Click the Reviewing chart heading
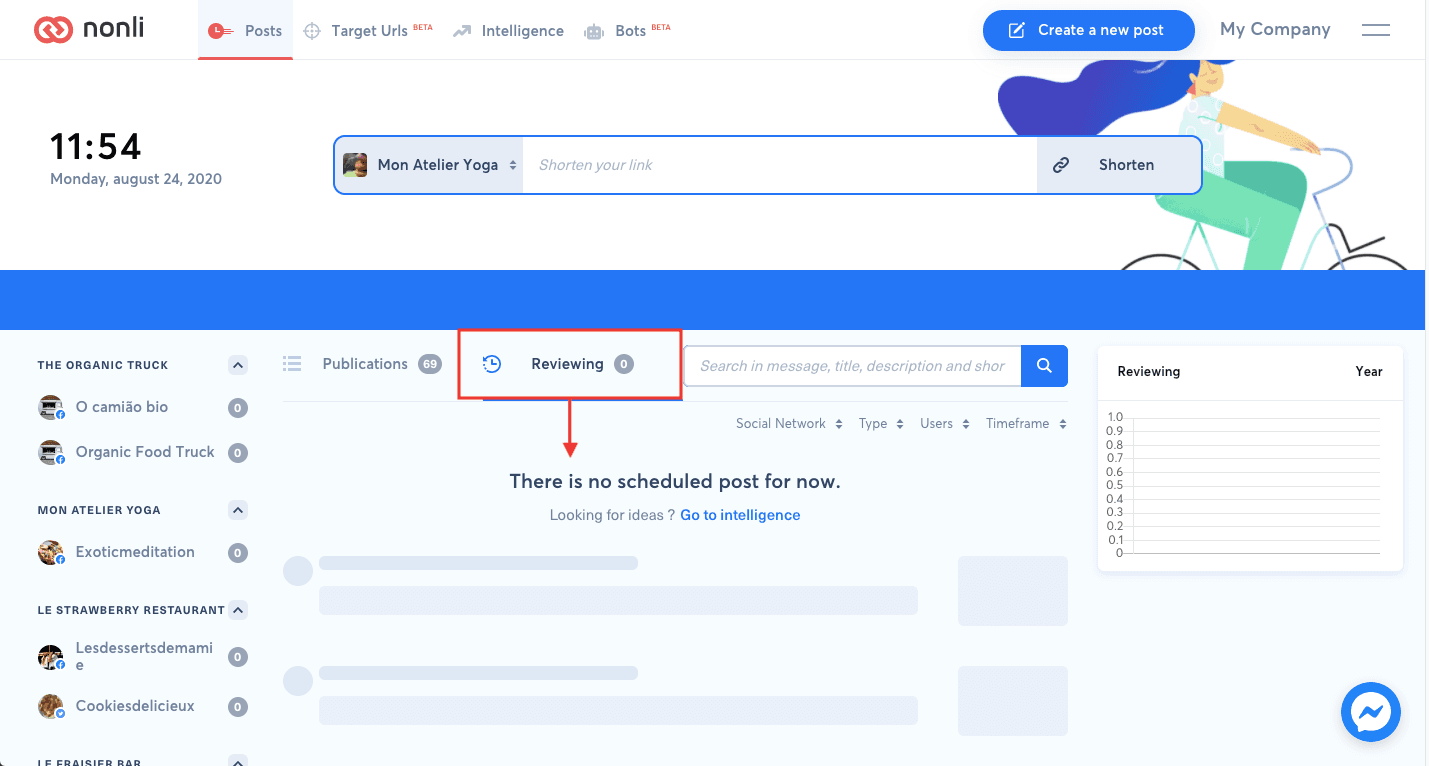1429x766 pixels. pyautogui.click(x=1149, y=371)
